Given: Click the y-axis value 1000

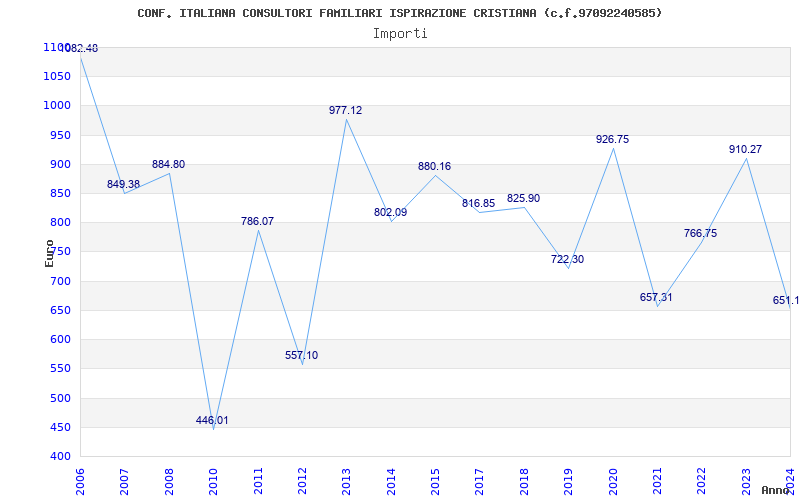Looking at the screenshot, I should pyautogui.click(x=57, y=106).
